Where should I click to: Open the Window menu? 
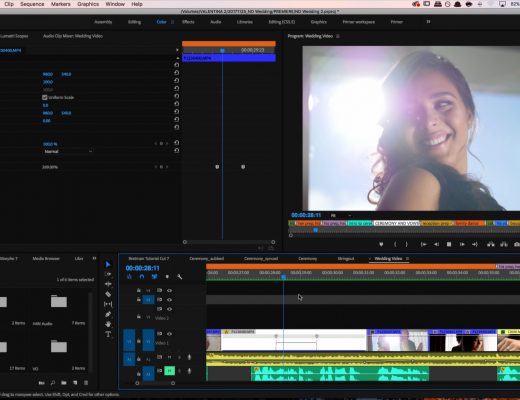coord(115,4)
